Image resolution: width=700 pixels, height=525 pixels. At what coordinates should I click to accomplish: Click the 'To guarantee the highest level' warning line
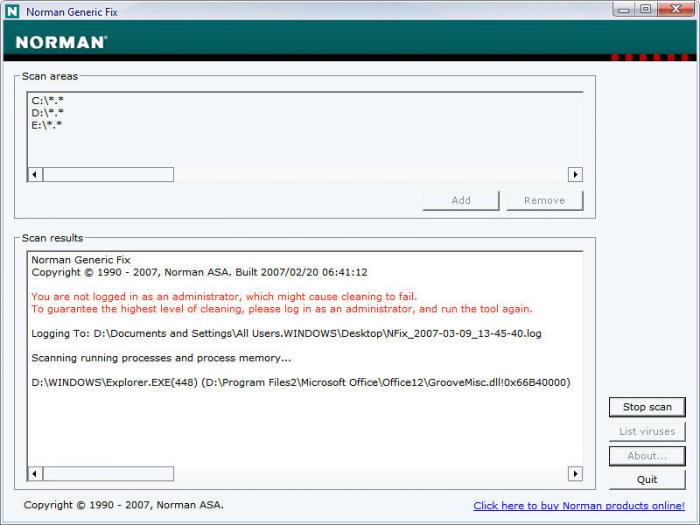click(x=282, y=309)
